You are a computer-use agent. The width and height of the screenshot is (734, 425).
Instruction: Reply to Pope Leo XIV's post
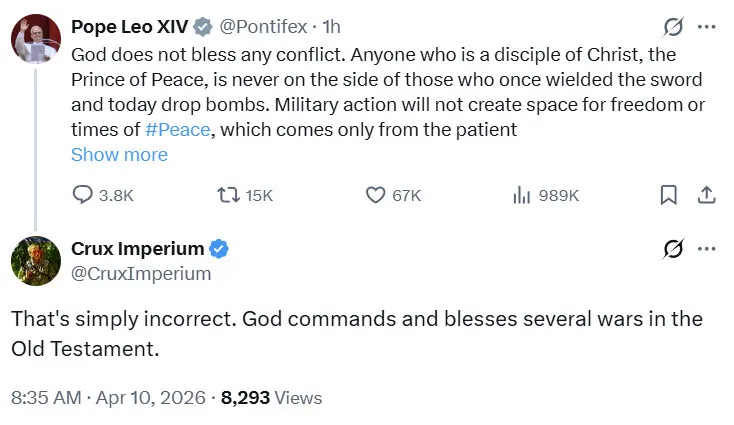point(84,195)
